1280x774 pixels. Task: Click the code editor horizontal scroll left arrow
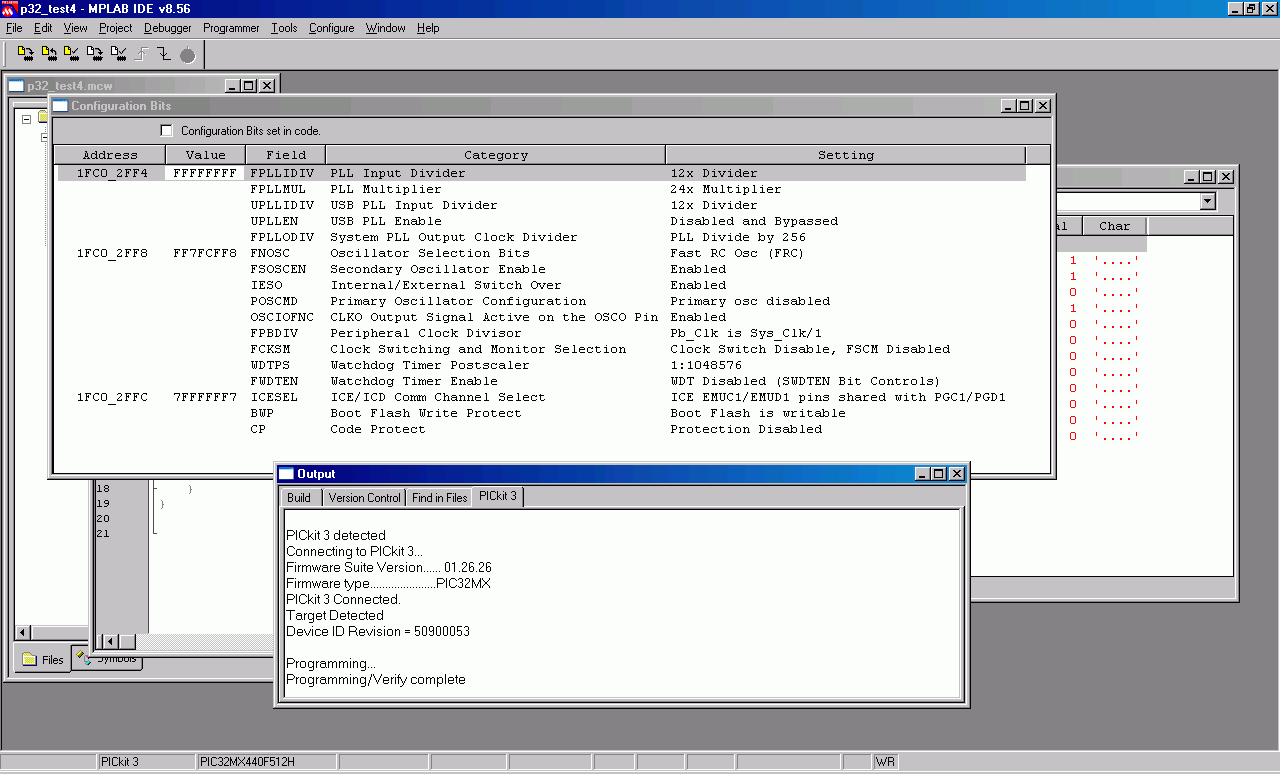pyautogui.click(x=111, y=641)
